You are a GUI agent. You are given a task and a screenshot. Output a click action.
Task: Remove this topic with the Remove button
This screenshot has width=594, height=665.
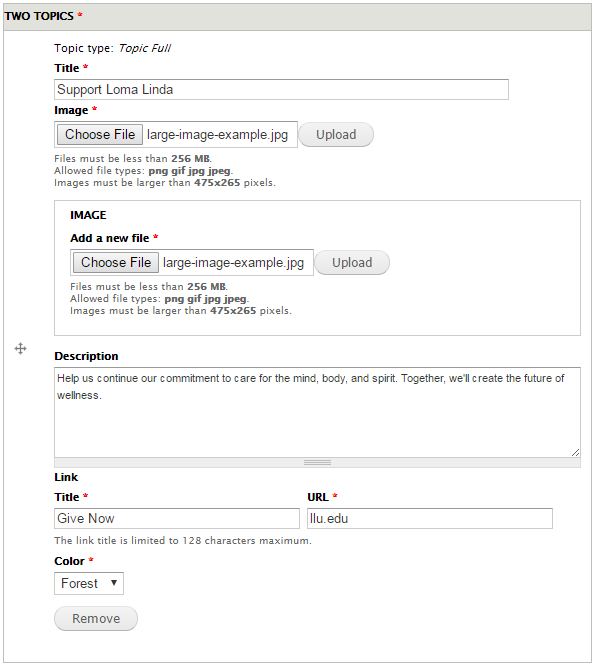click(x=96, y=618)
